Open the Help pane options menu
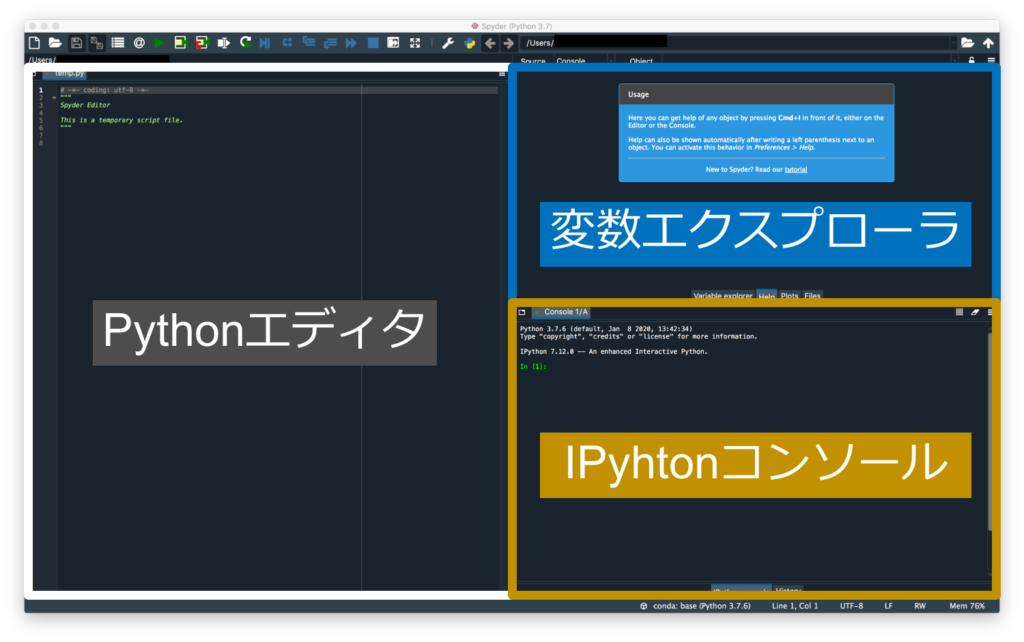Viewport: 1024px width, 642px height. point(991,60)
